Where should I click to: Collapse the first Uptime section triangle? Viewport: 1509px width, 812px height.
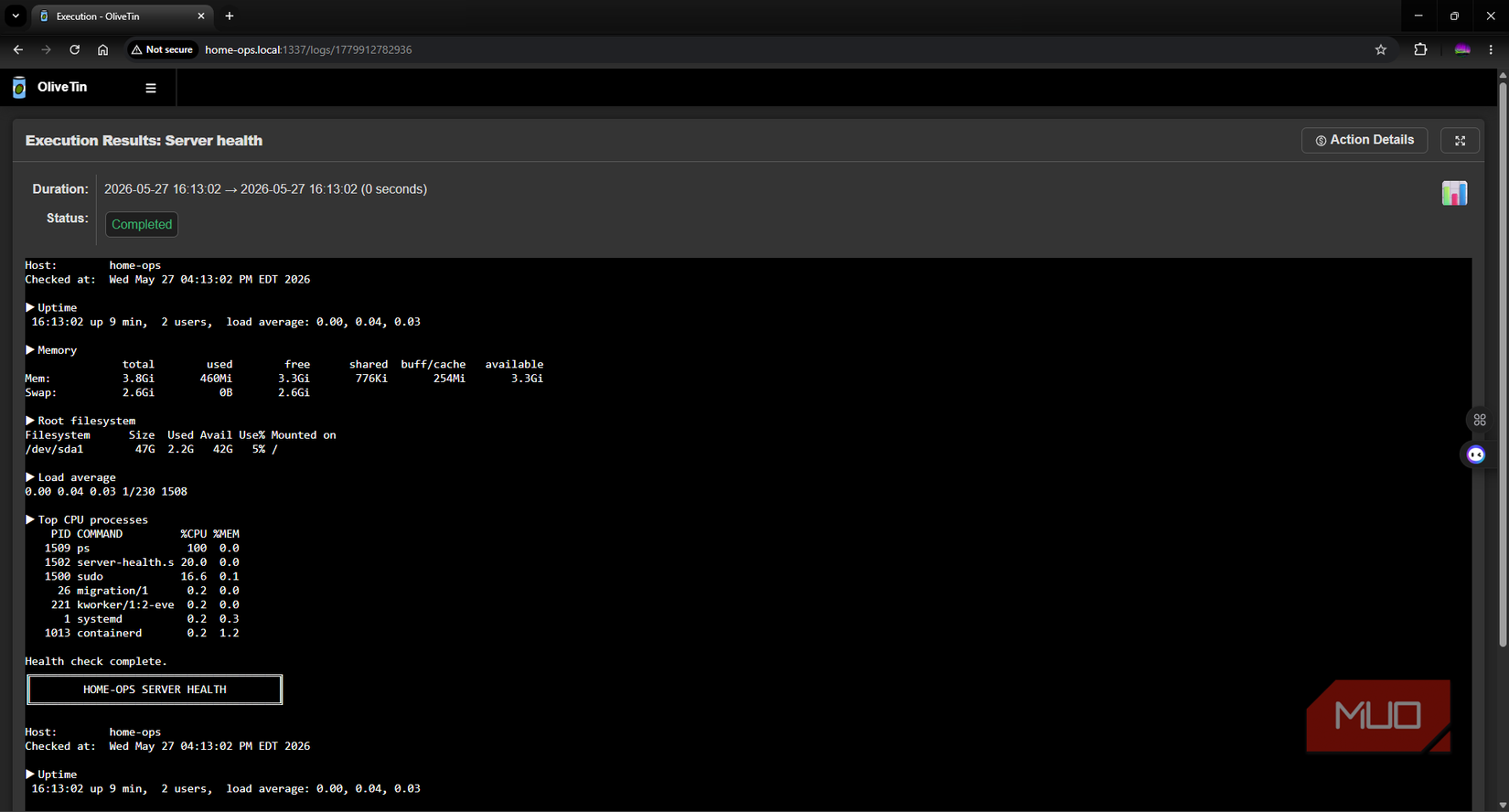(30, 307)
